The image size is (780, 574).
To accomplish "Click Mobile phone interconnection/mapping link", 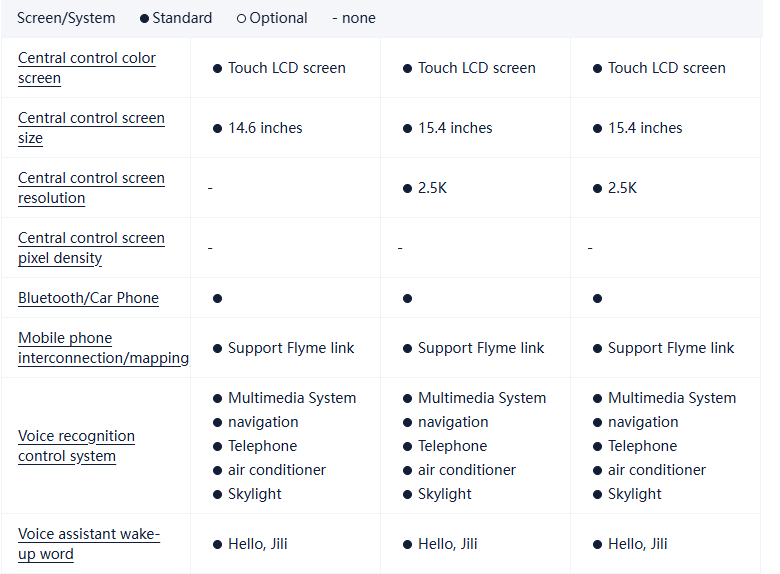I will 103,348.
